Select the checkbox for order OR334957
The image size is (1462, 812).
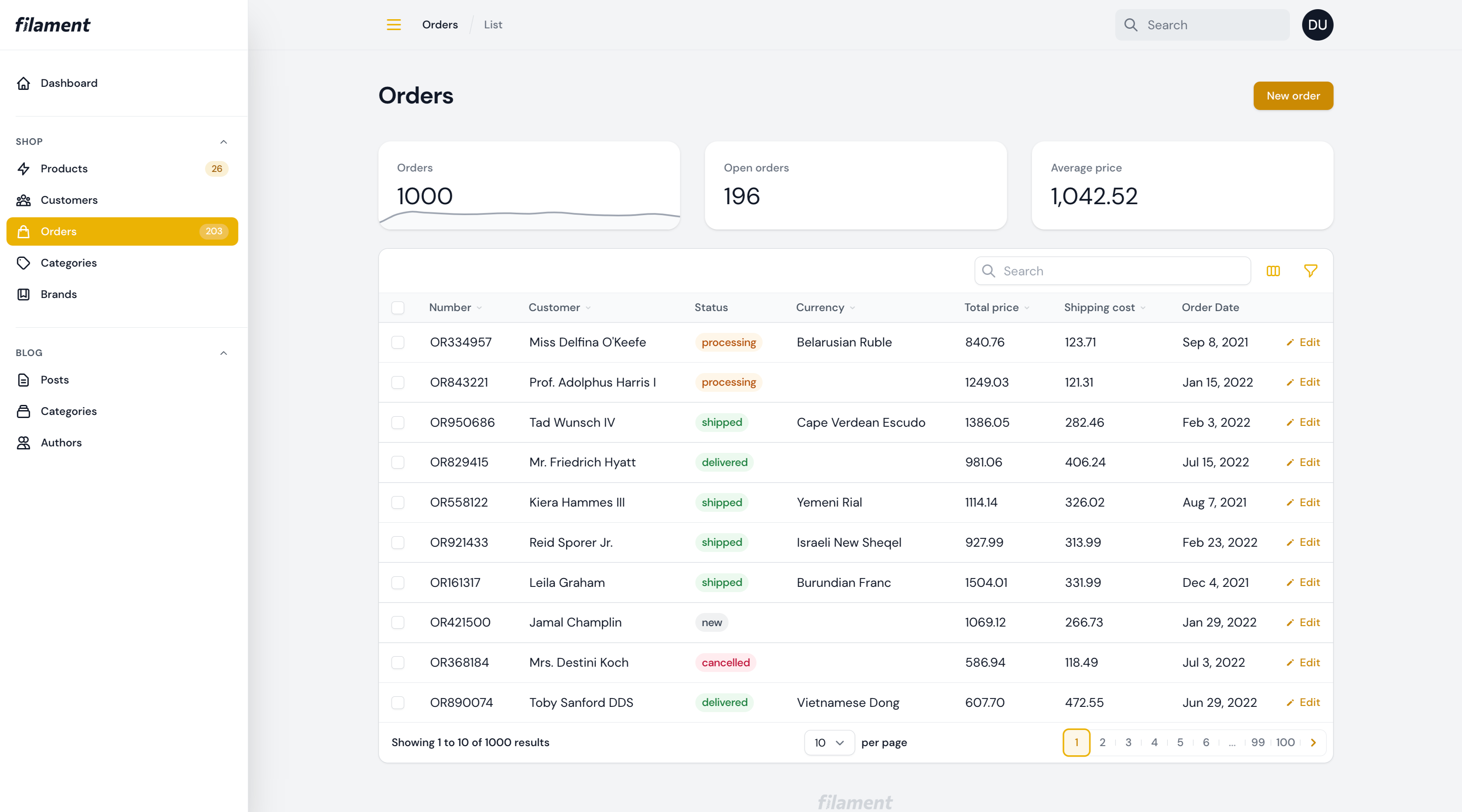pos(398,342)
